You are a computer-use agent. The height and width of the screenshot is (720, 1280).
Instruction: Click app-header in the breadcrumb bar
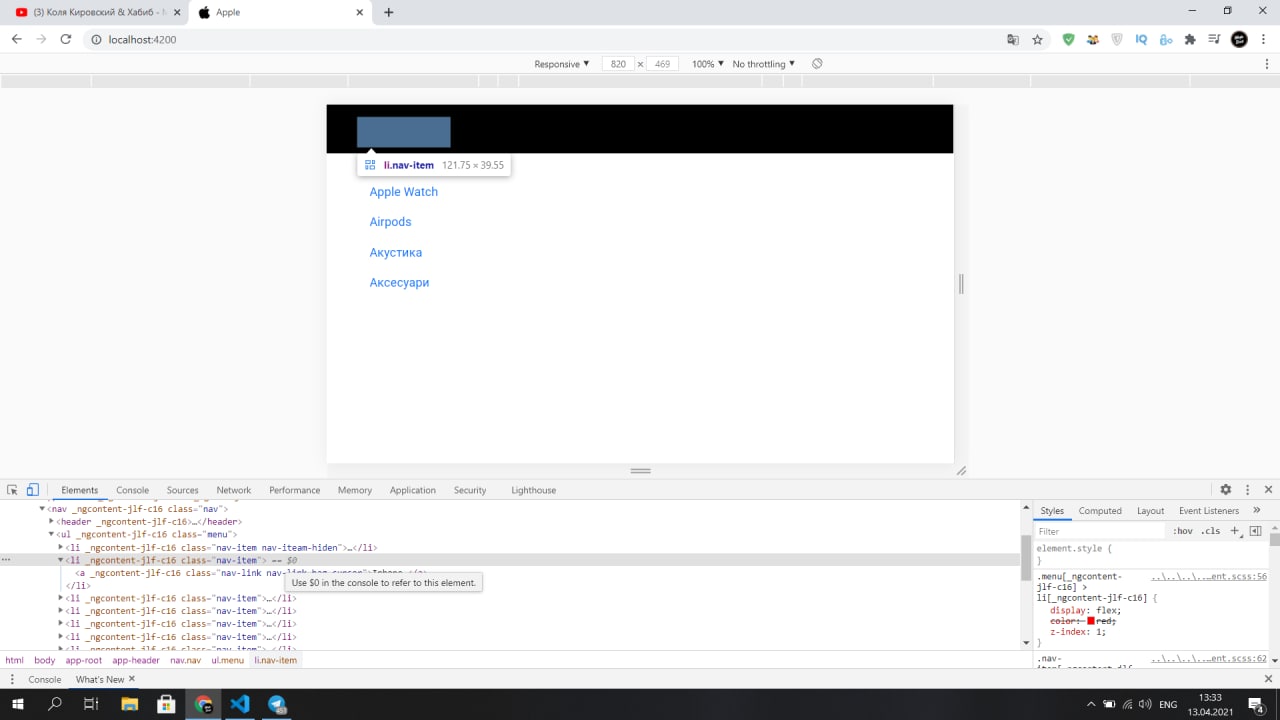click(x=136, y=661)
